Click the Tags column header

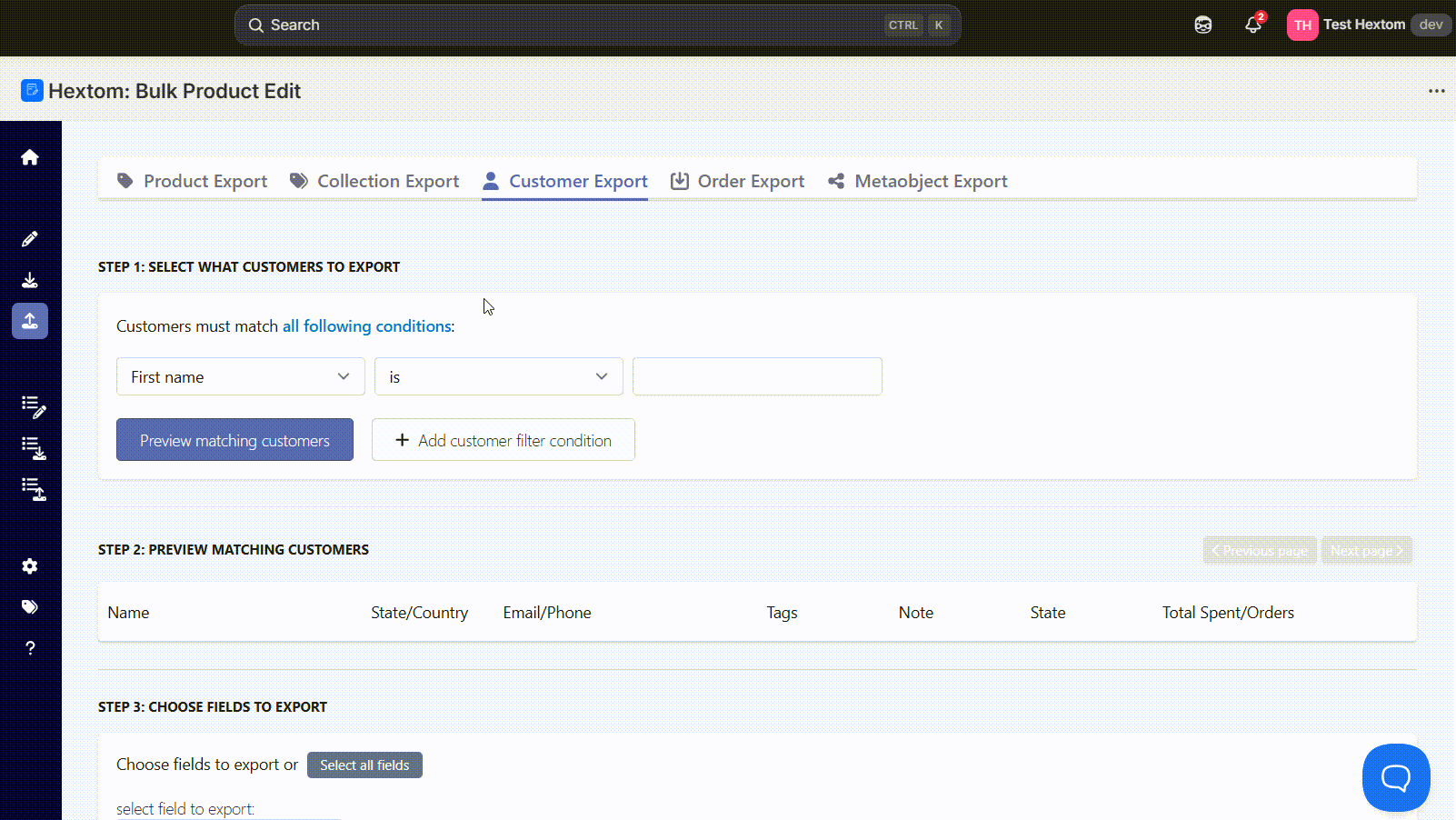point(782,613)
